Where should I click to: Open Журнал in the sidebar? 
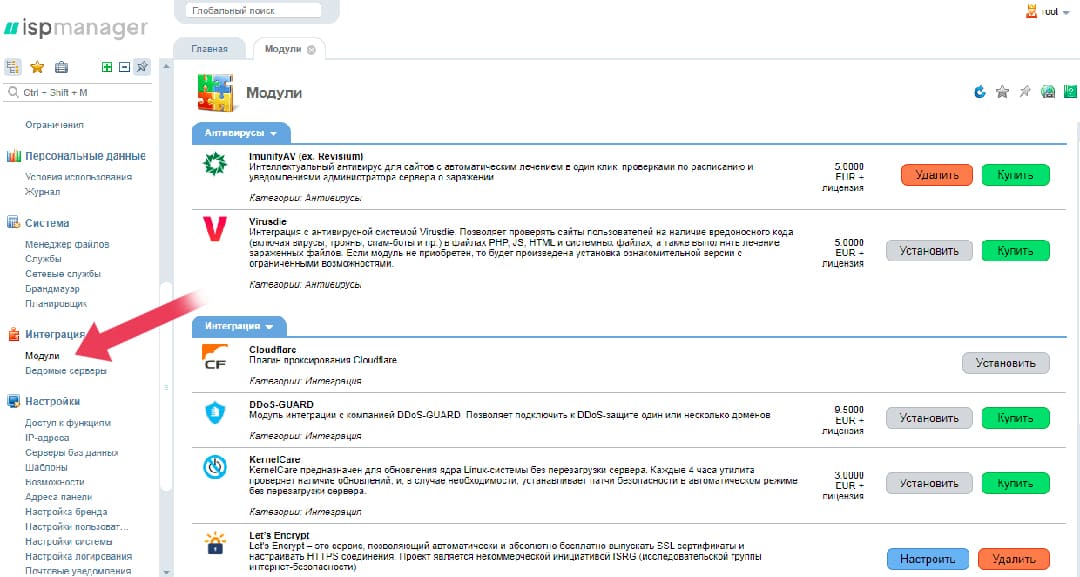[x=42, y=192]
